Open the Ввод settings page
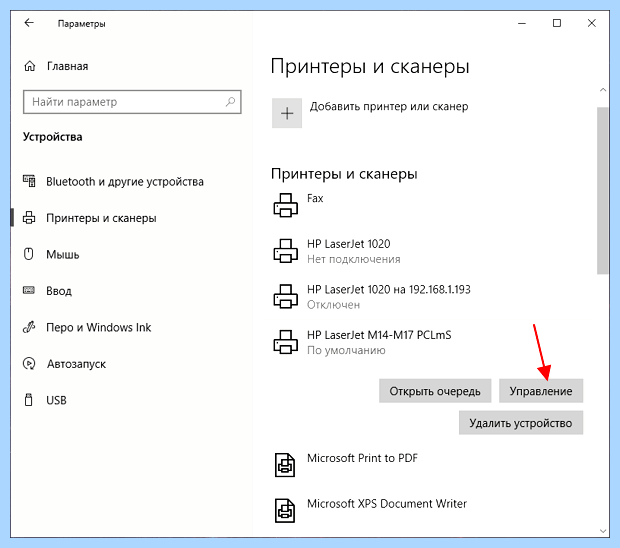The image size is (620, 548). tap(59, 291)
